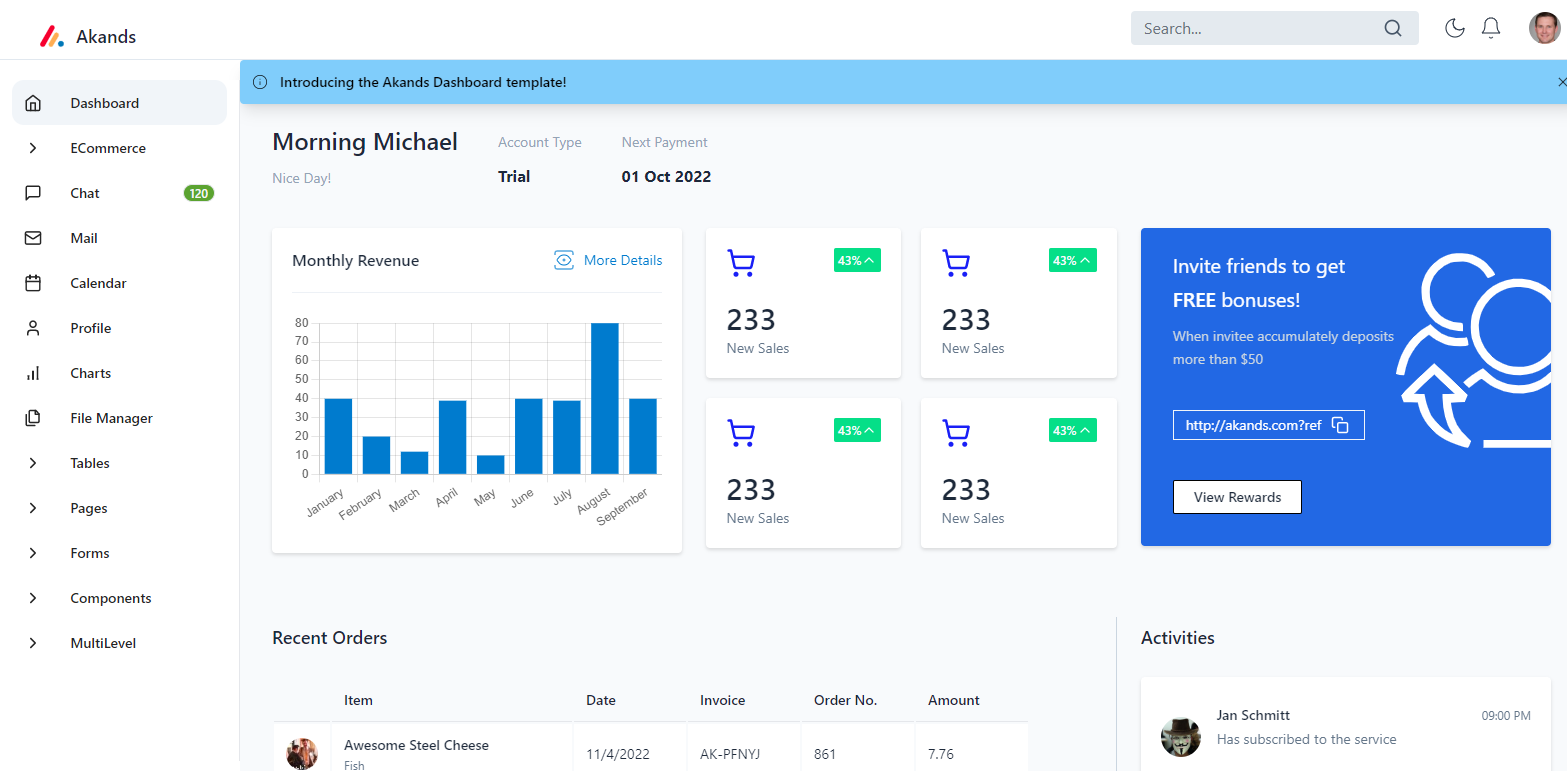The image size is (1567, 771).
Task: Click the View Rewards button
Action: pos(1237,497)
